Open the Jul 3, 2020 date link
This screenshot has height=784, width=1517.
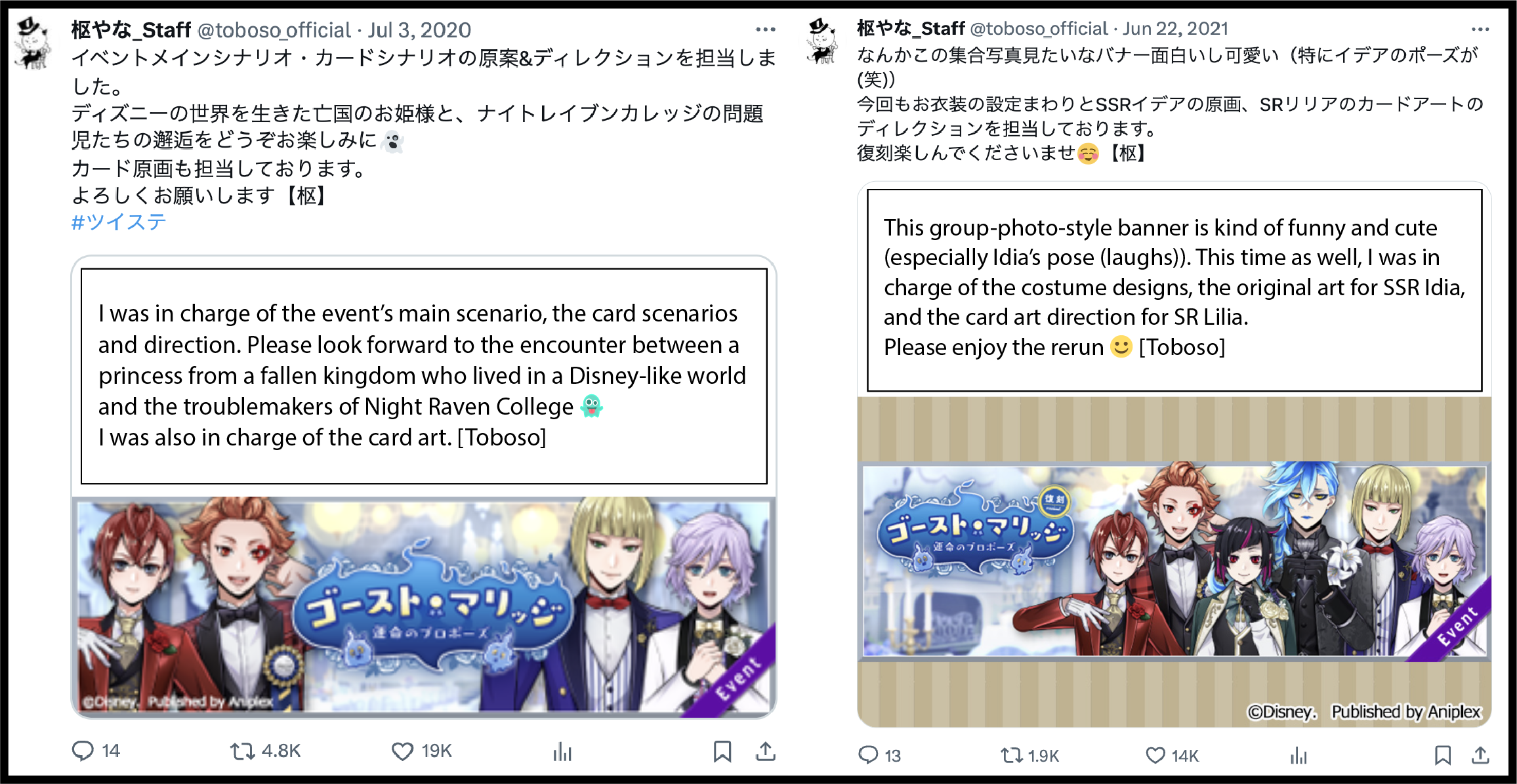tap(419, 30)
